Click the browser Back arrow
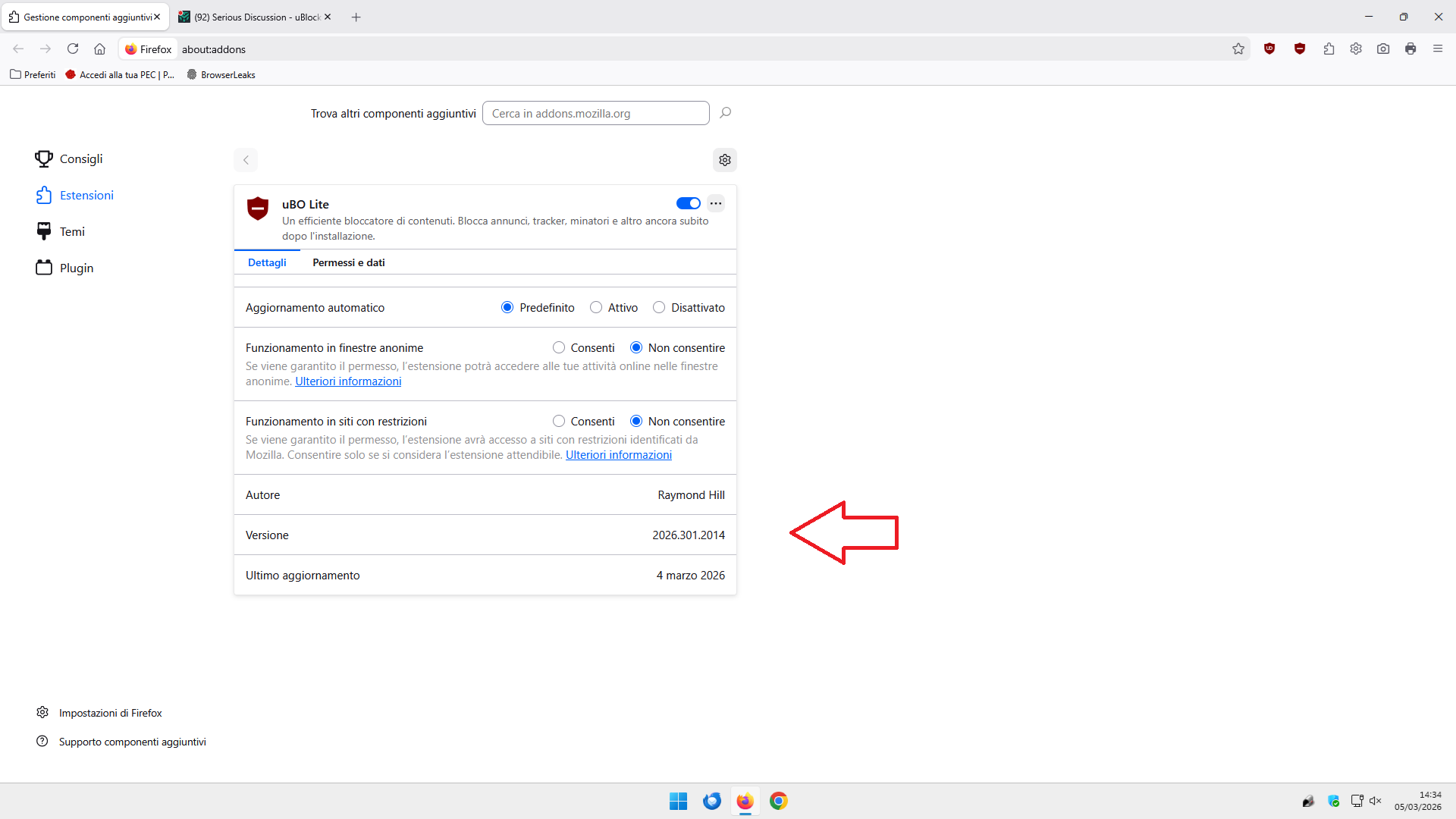The height and width of the screenshot is (819, 1456). (x=18, y=49)
